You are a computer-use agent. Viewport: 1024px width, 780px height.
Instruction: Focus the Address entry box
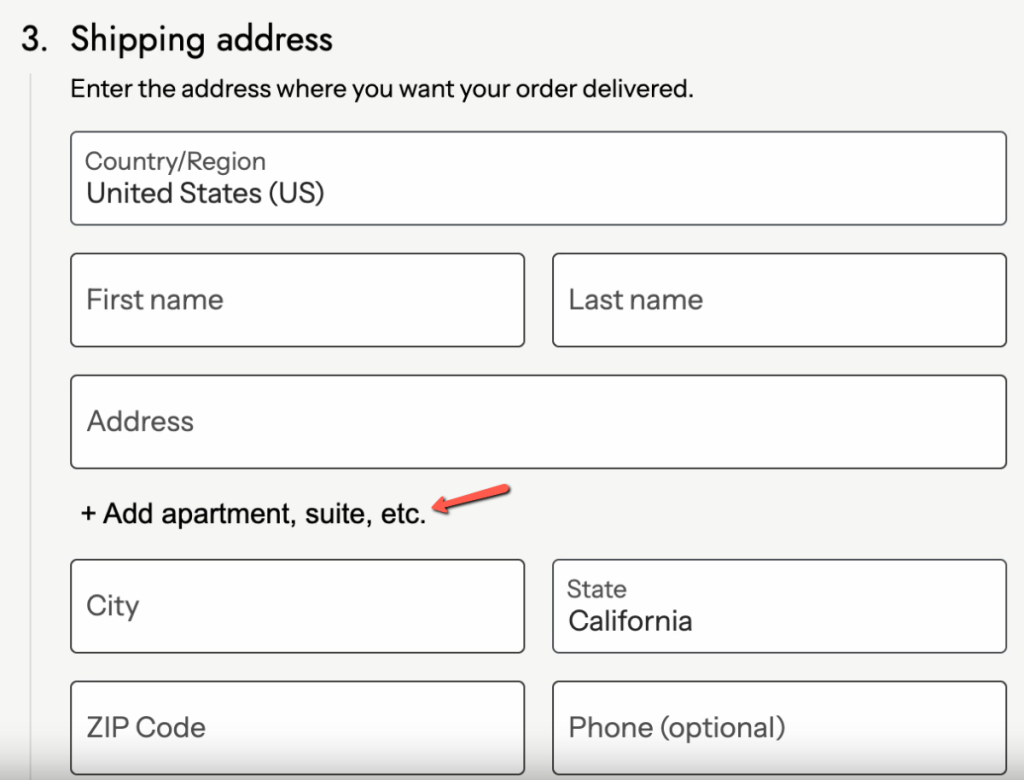[x=538, y=421]
